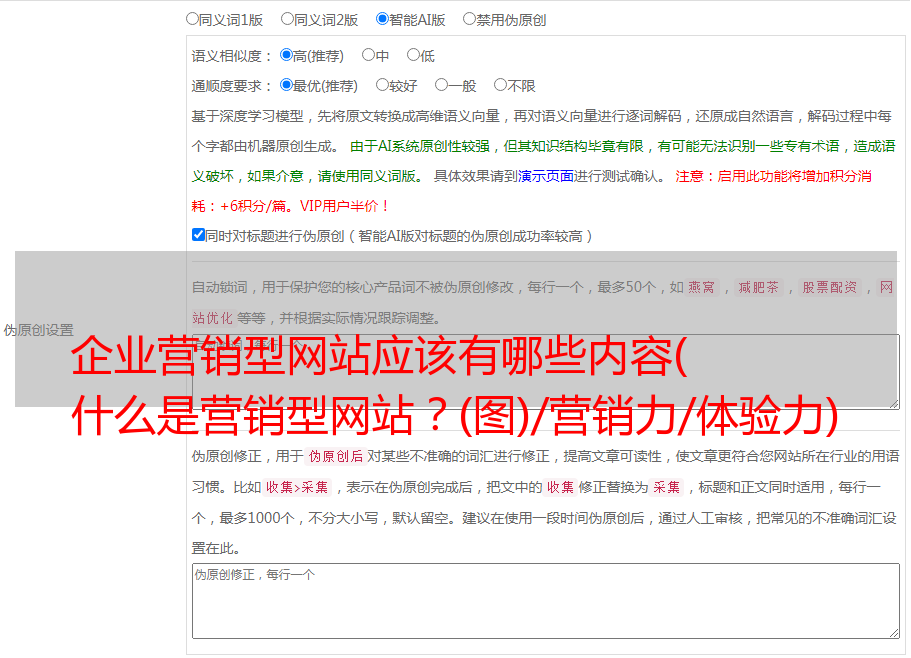911x658 pixels.
Task: Click the 股票配资 example keyword
Action: pyautogui.click(x=830, y=287)
